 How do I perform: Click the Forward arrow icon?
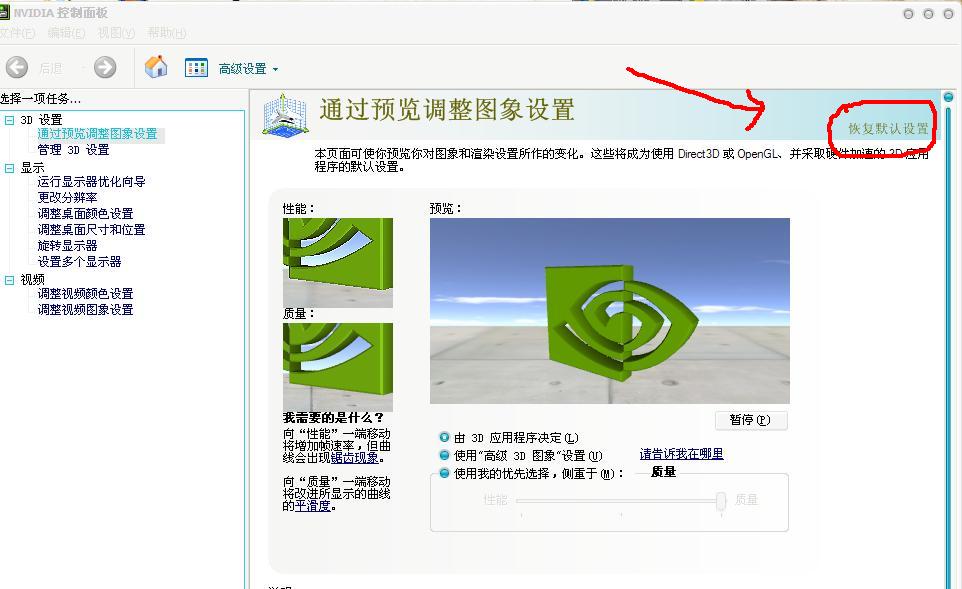(x=105, y=67)
